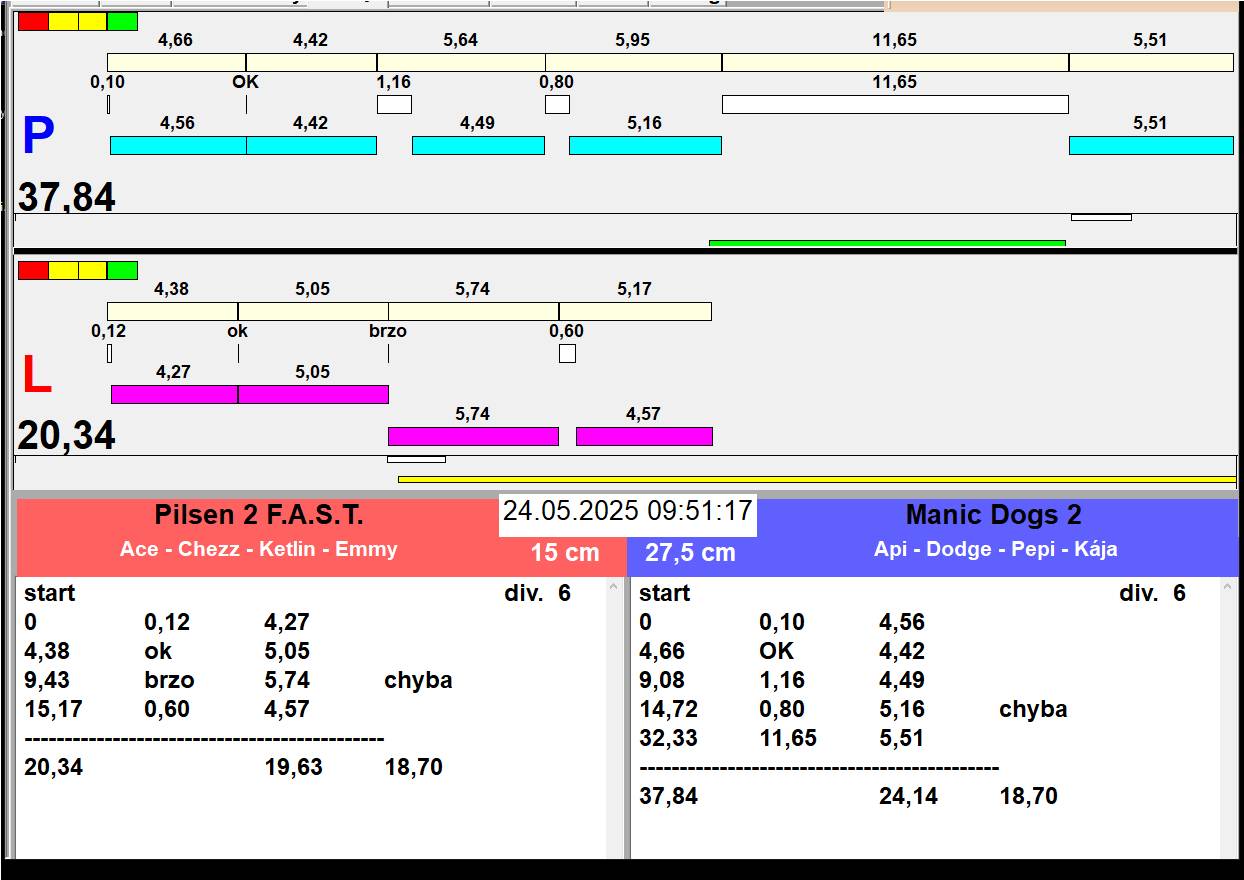This screenshot has width=1244, height=880.
Task: Click the magenta 4,57 run bar in lane L
Action: [x=644, y=436]
